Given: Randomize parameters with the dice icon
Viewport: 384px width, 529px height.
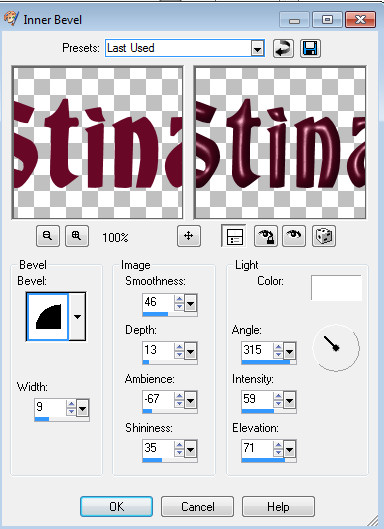Looking at the screenshot, I should click(x=324, y=236).
